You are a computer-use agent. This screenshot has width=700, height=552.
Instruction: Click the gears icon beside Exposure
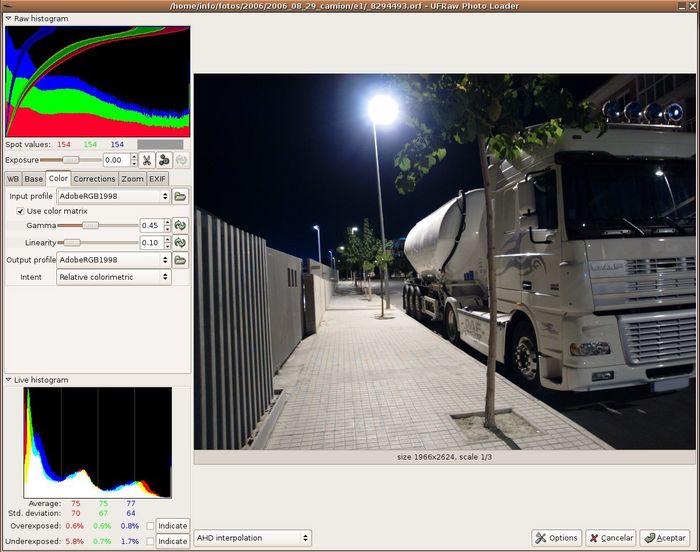164,160
